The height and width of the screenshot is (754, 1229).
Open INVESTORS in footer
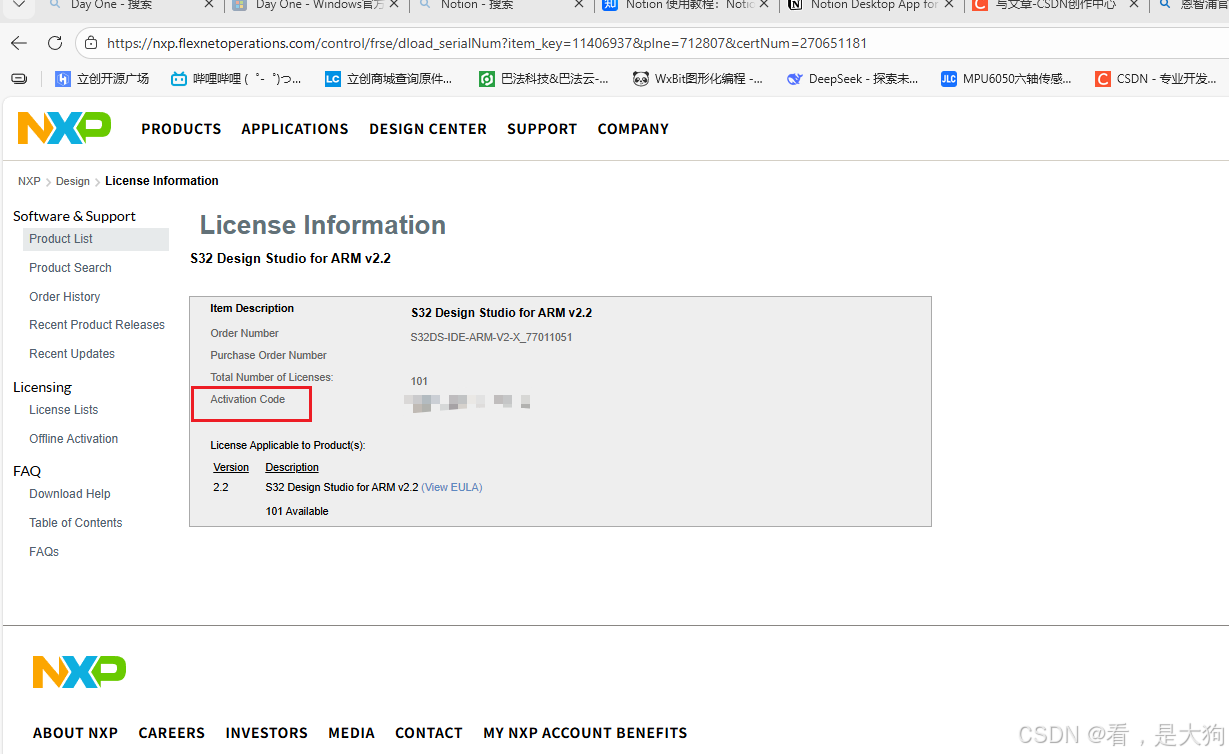click(x=267, y=733)
